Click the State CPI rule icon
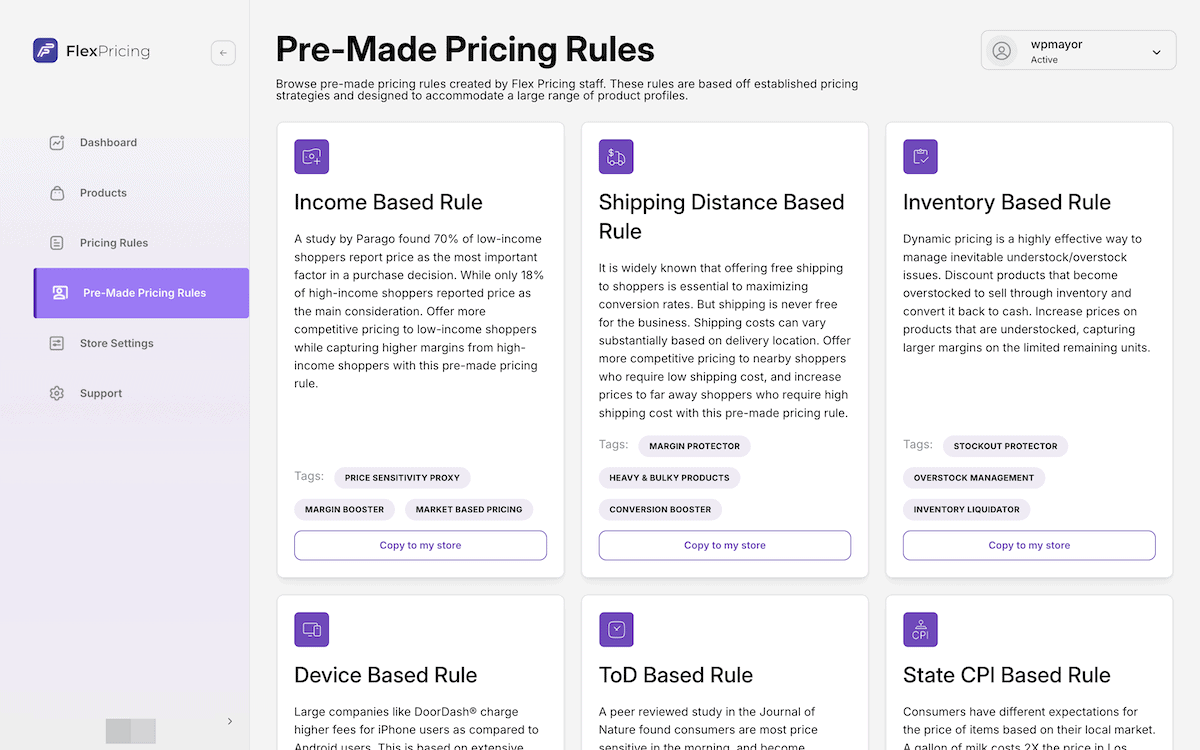 click(920, 630)
